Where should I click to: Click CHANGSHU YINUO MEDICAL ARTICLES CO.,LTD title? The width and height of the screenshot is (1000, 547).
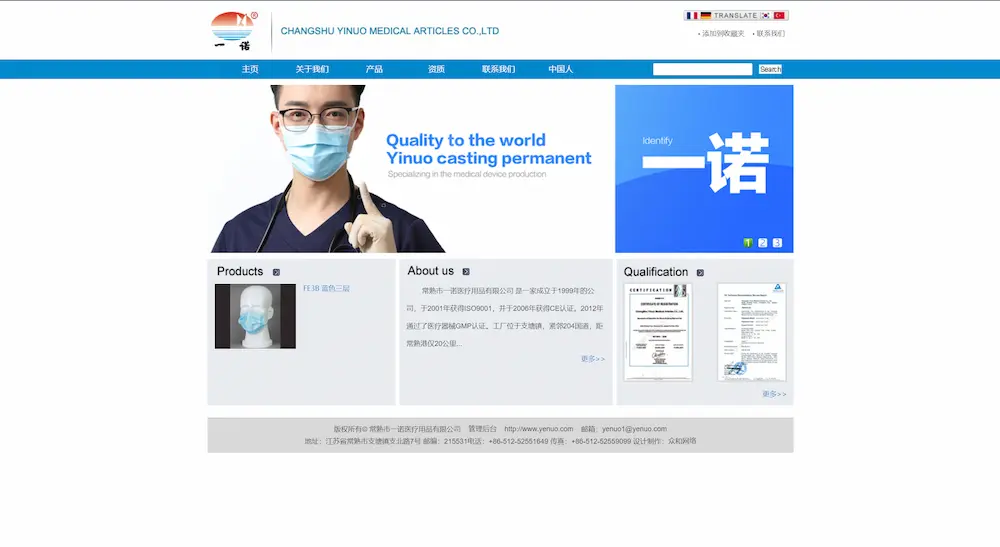click(390, 31)
